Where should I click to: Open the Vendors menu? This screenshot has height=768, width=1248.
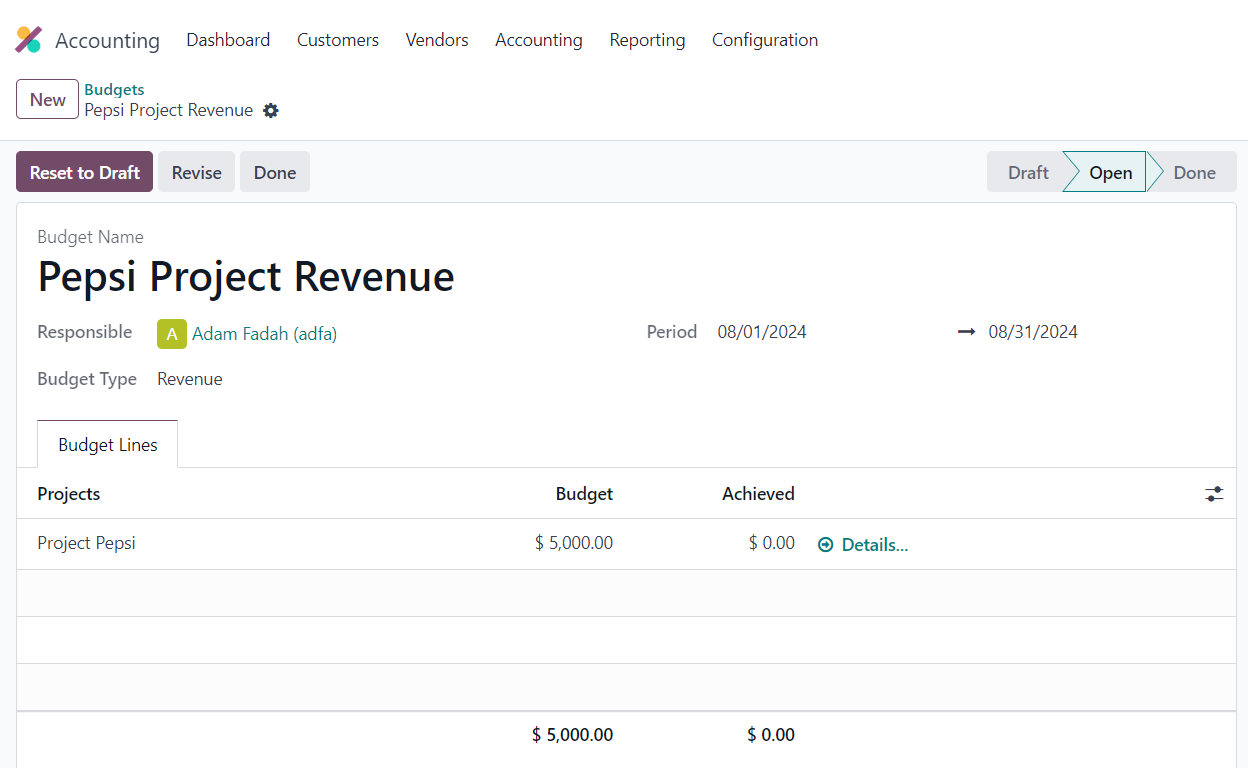coord(437,40)
